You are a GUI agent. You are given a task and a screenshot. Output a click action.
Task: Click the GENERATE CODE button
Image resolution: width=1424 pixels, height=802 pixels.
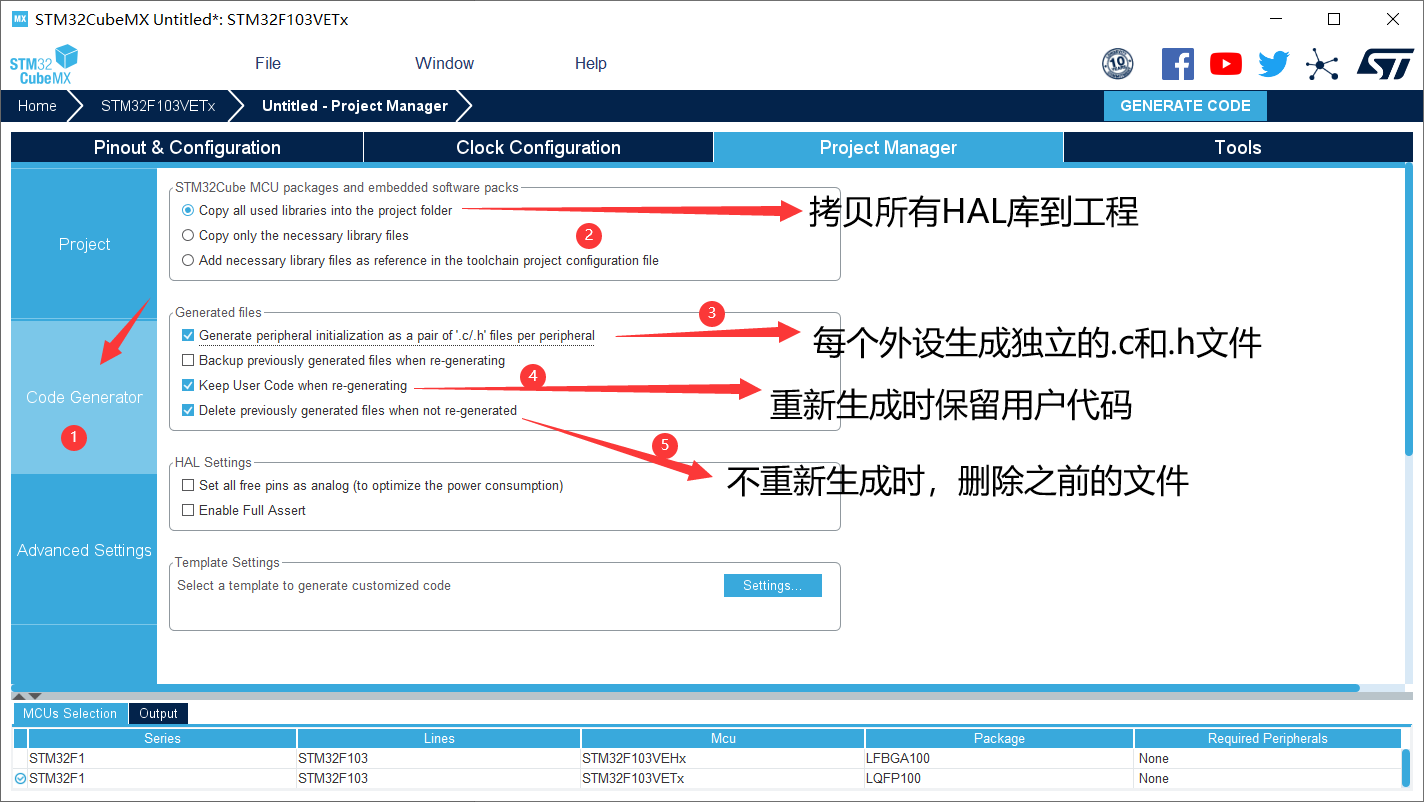tap(1185, 106)
